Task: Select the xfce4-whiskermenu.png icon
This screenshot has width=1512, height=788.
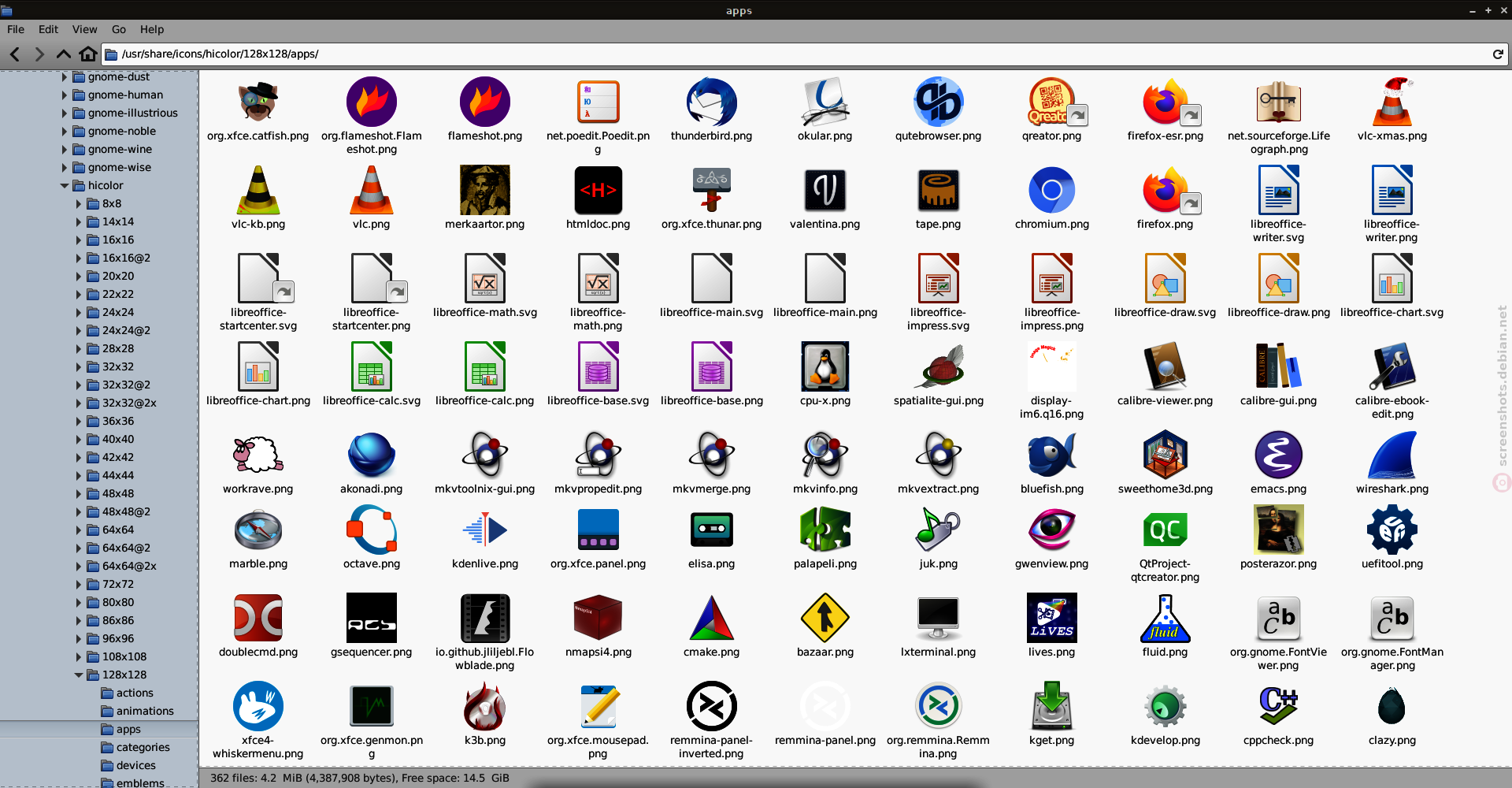Action: 258,707
